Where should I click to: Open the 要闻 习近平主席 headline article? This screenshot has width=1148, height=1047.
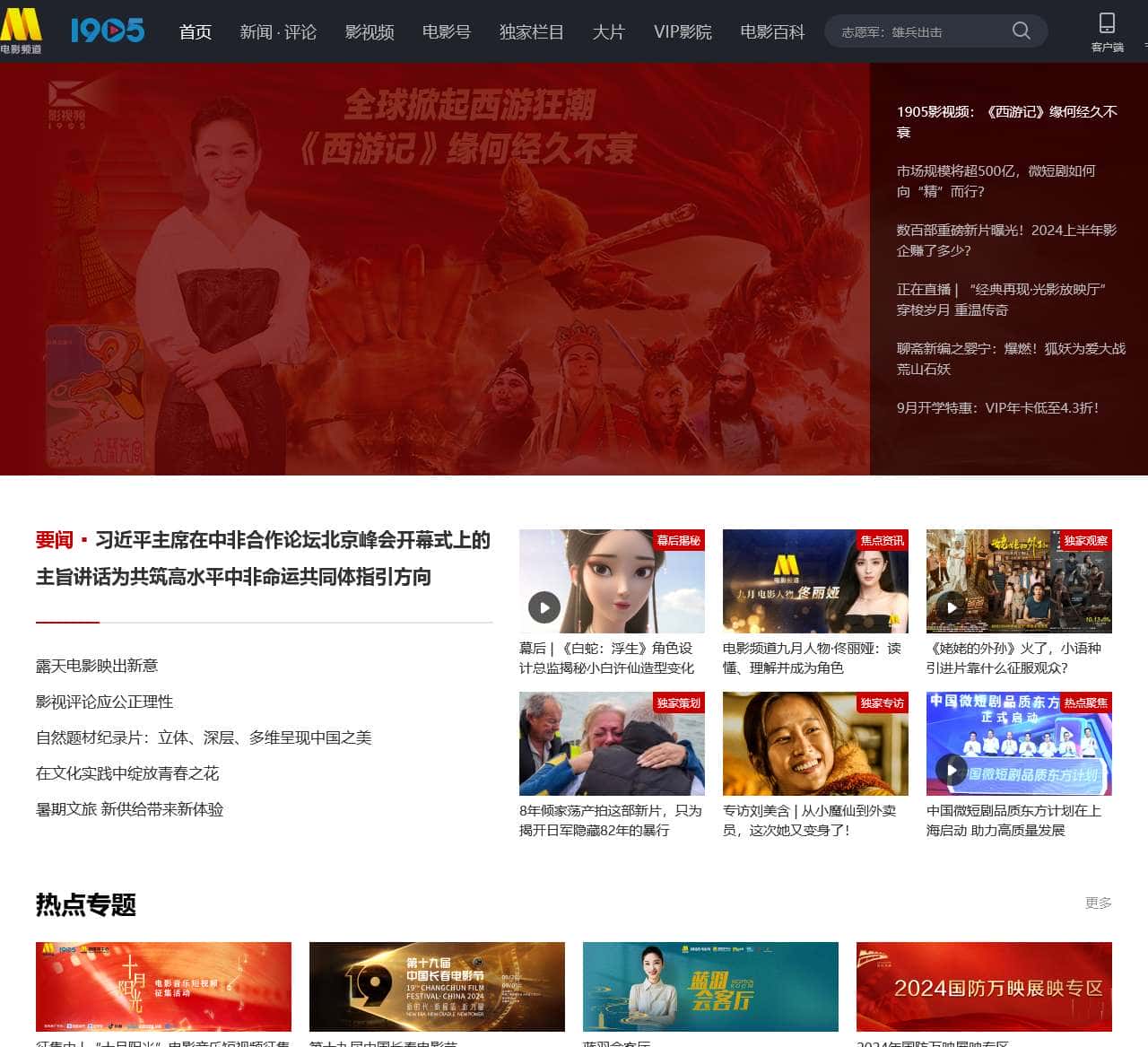point(264,558)
